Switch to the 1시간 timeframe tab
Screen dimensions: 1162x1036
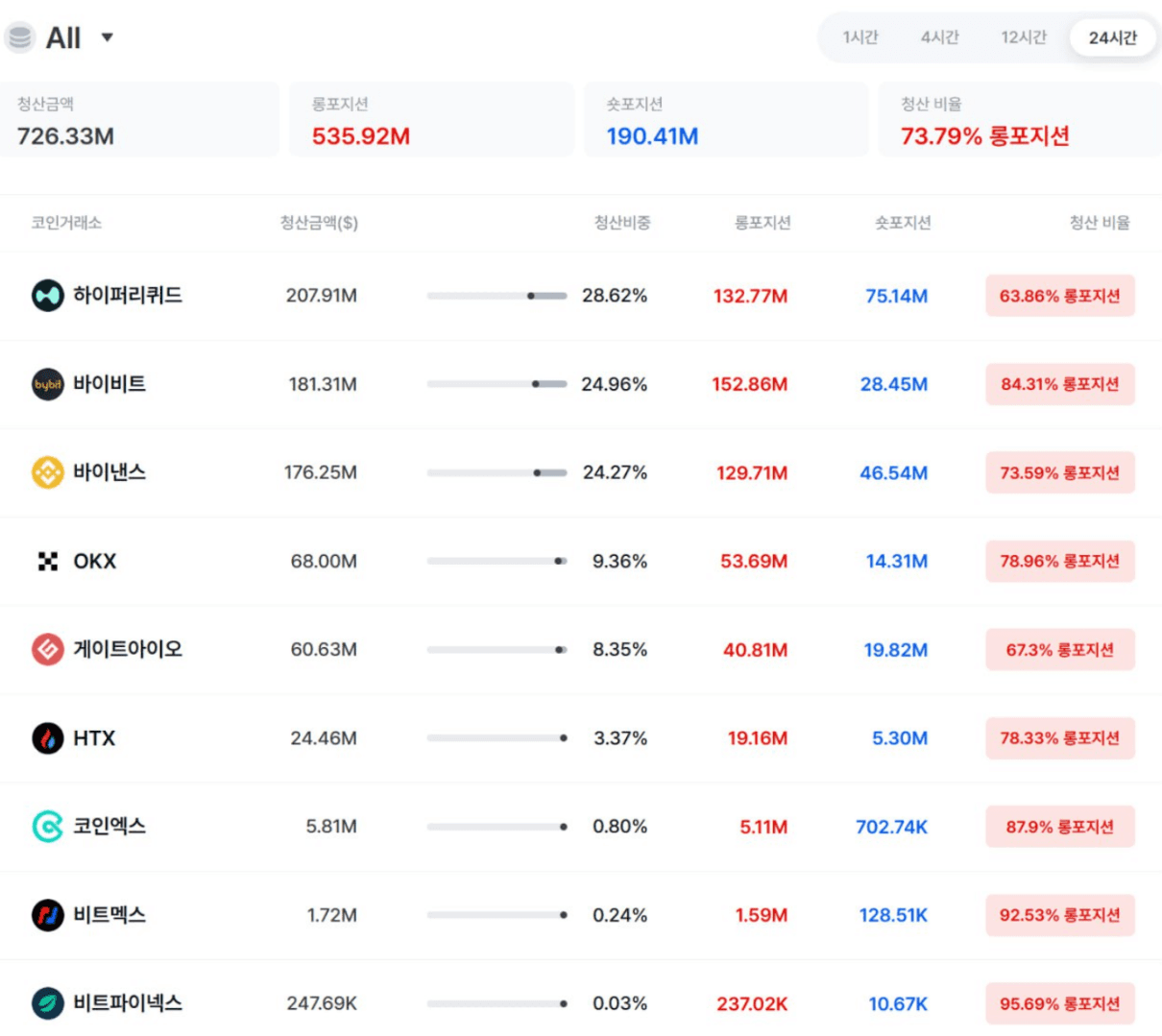click(x=860, y=37)
